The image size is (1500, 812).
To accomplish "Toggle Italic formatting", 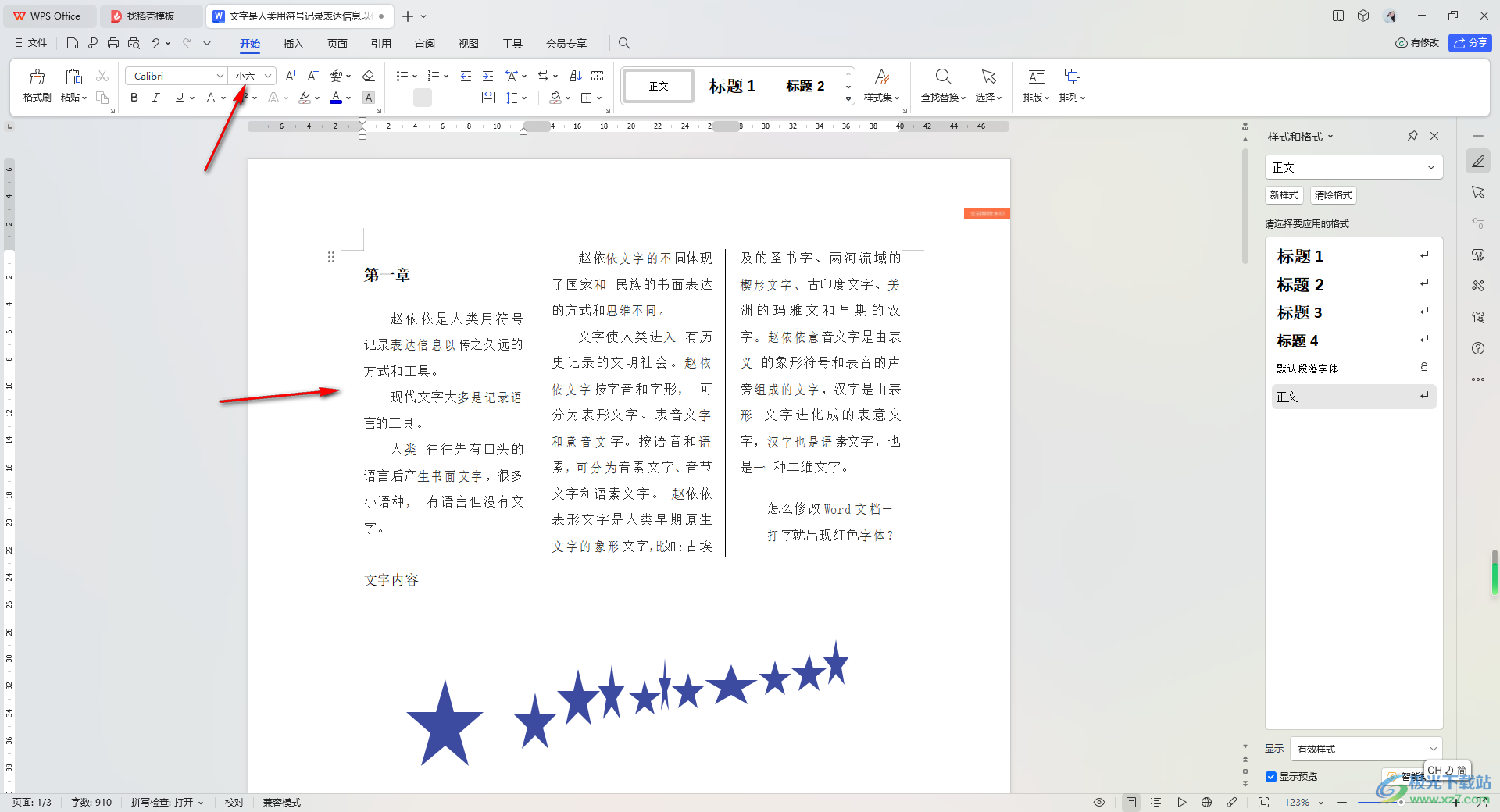I will 155,98.
